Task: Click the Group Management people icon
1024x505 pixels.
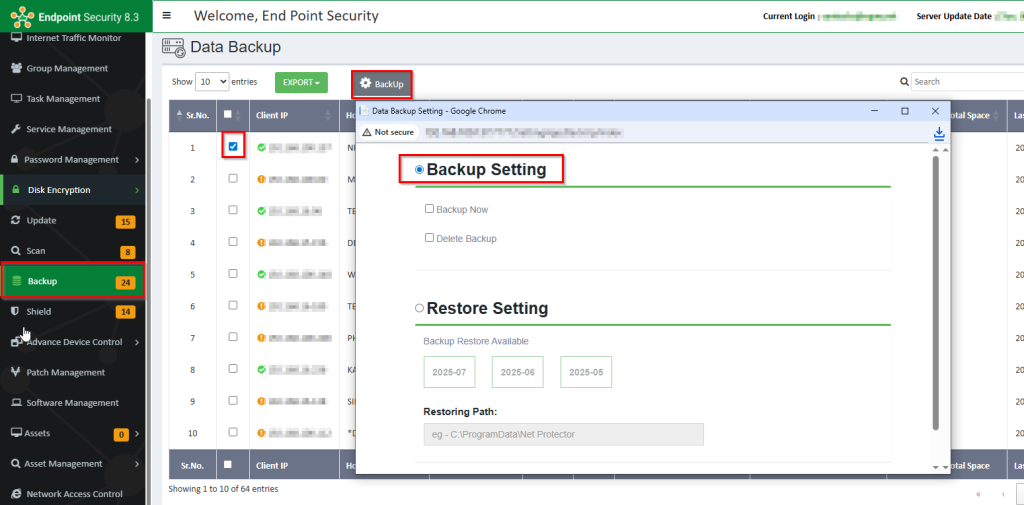Action: tap(17, 69)
